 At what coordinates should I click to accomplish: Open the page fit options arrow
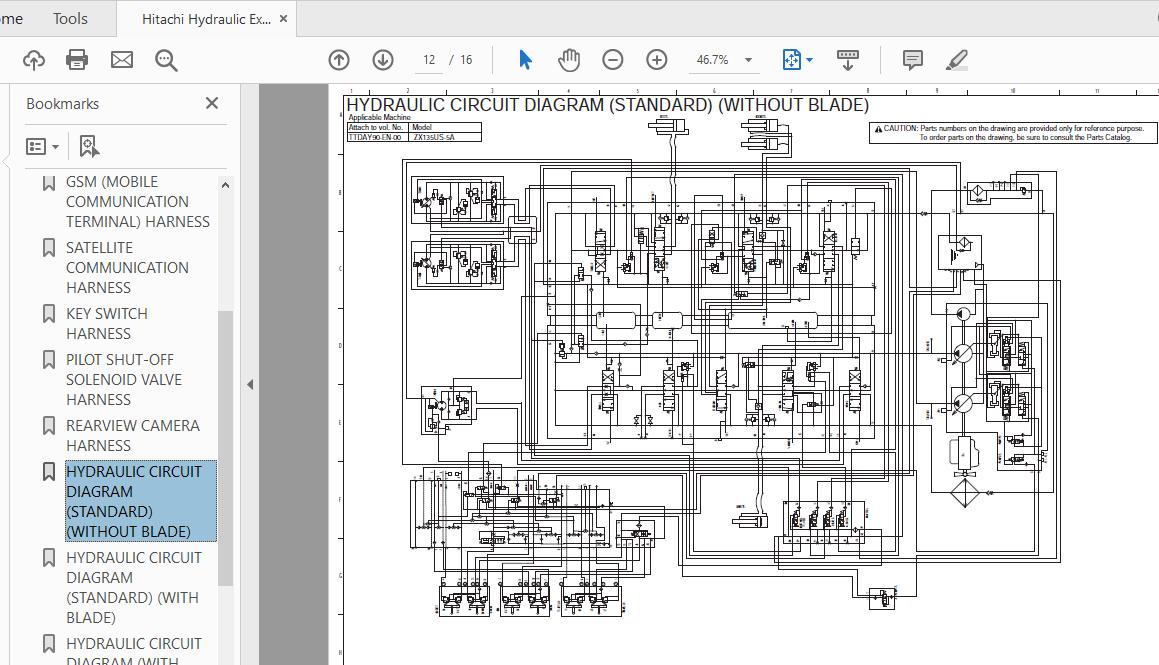tap(809, 60)
